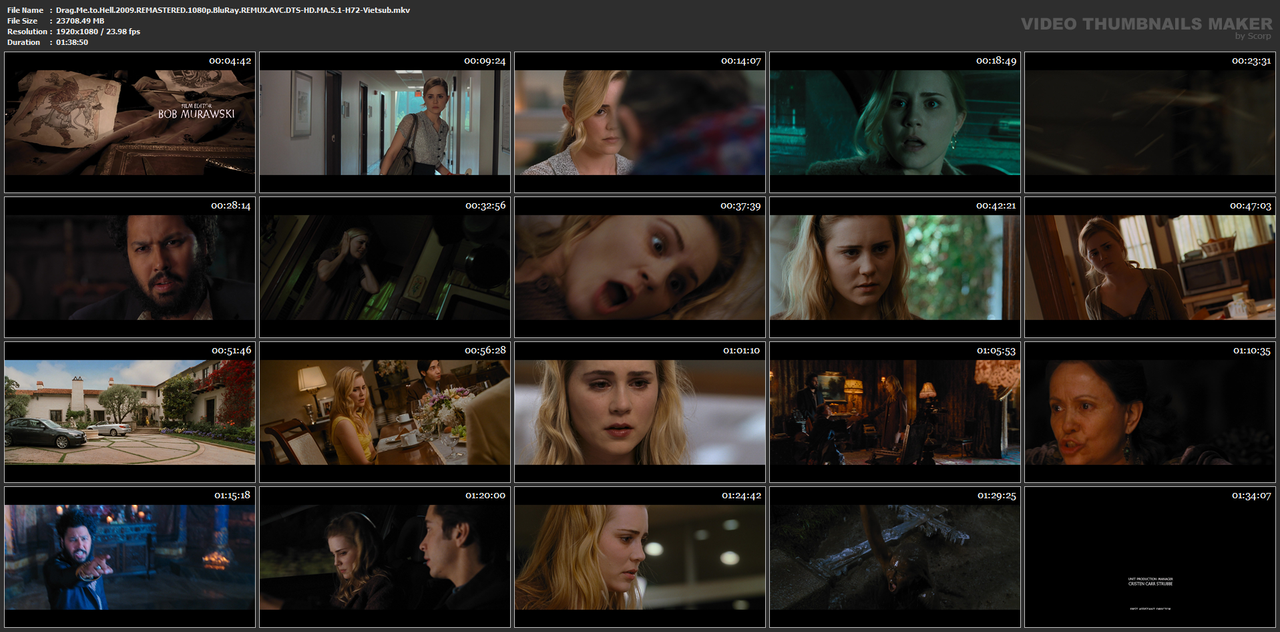
Task: Pick the thumbnail at 01:01:10
Action: [640, 412]
